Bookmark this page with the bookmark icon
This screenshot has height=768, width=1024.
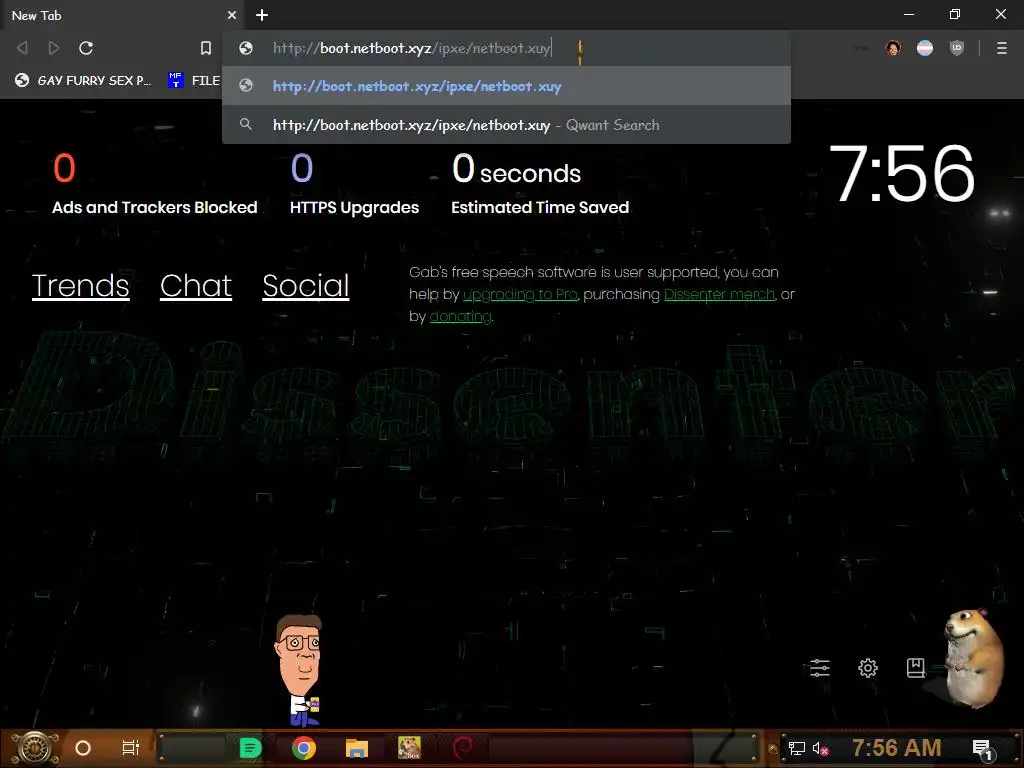(206, 48)
